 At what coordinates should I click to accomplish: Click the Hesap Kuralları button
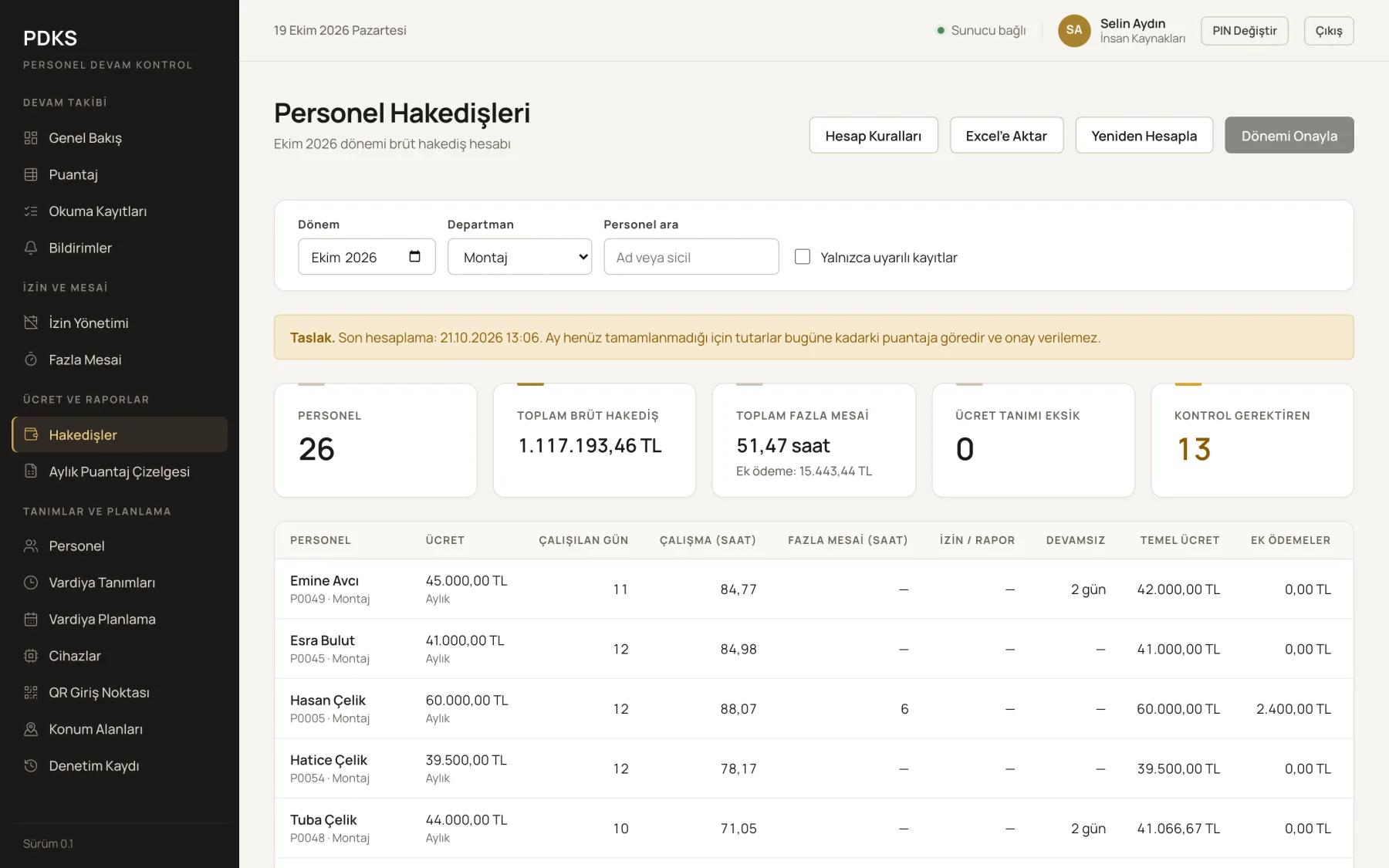tap(874, 136)
